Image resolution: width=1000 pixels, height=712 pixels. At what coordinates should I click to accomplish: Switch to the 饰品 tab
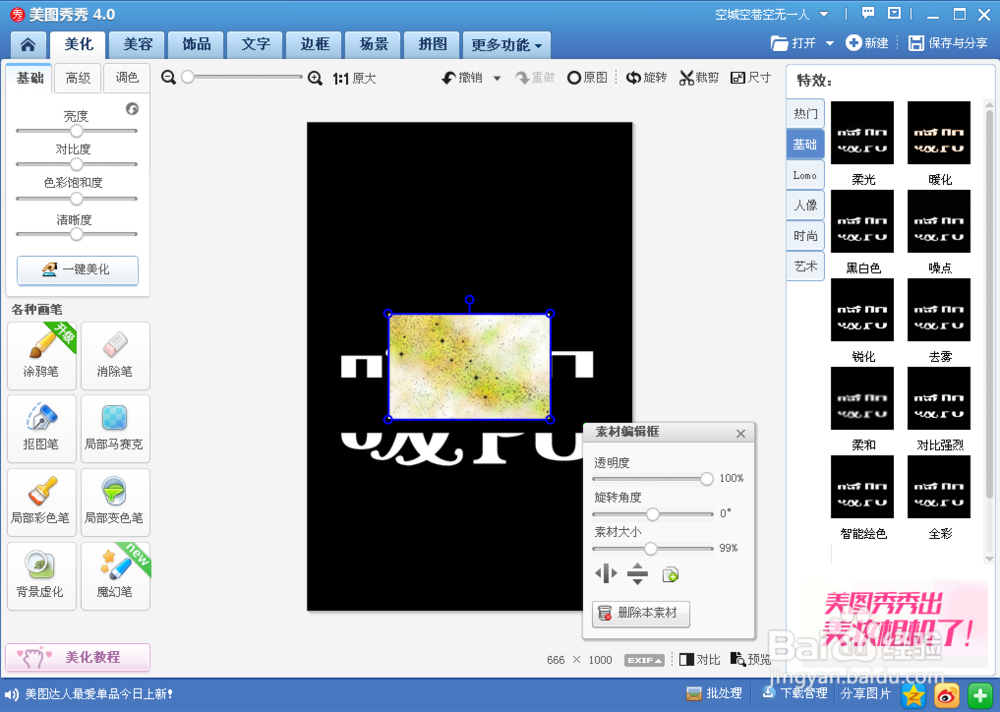(196, 45)
